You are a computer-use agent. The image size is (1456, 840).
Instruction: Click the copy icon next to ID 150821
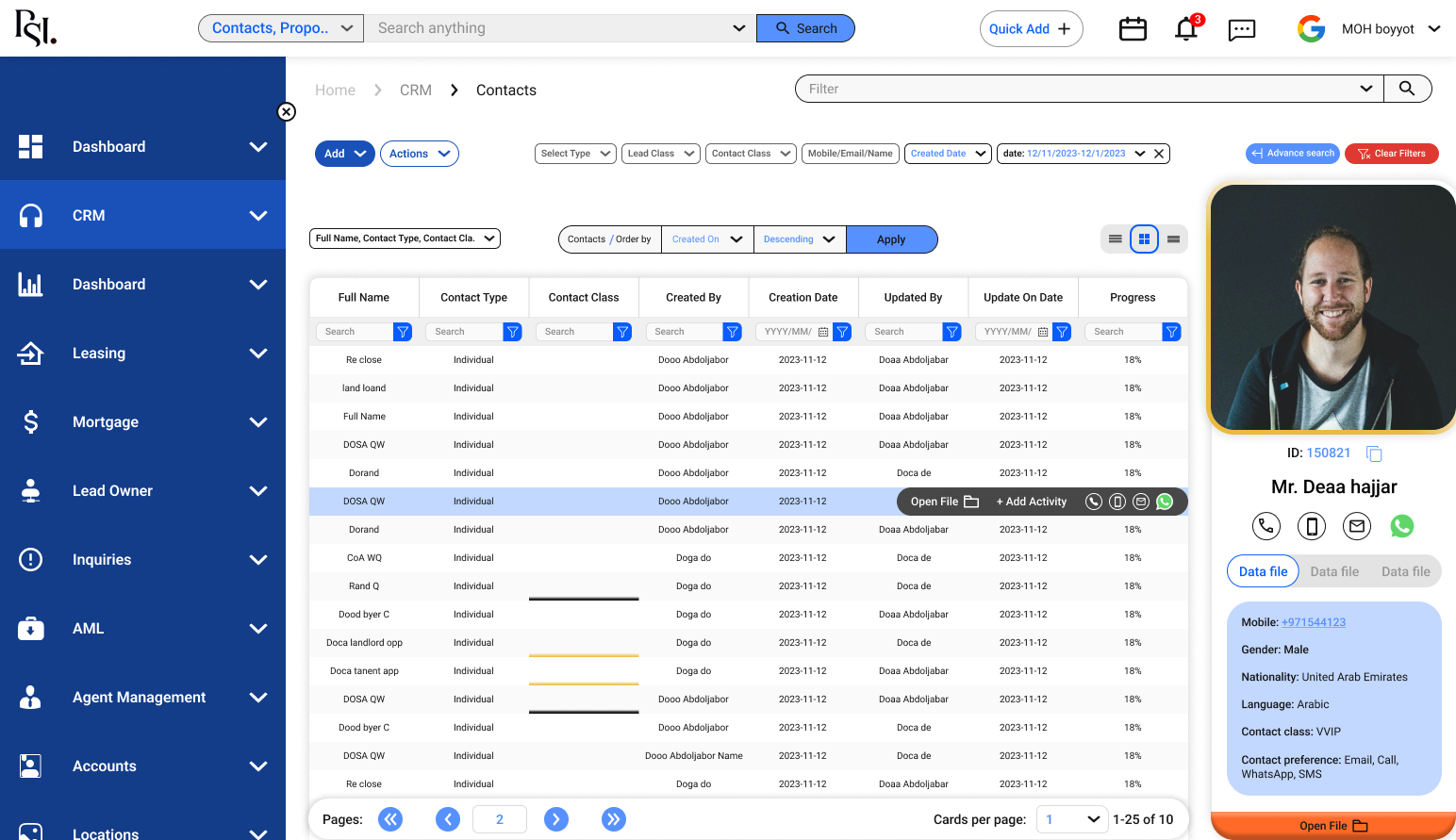(1374, 453)
